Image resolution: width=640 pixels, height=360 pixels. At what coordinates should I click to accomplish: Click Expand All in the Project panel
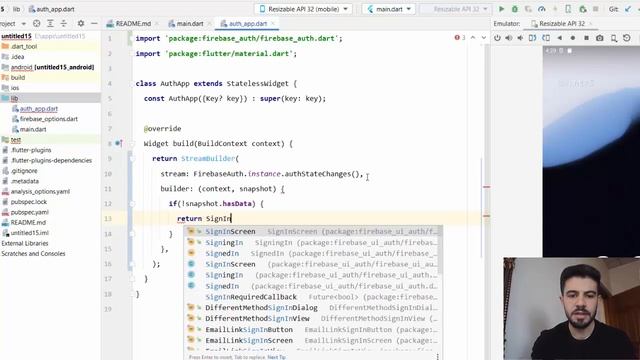pos(50,24)
